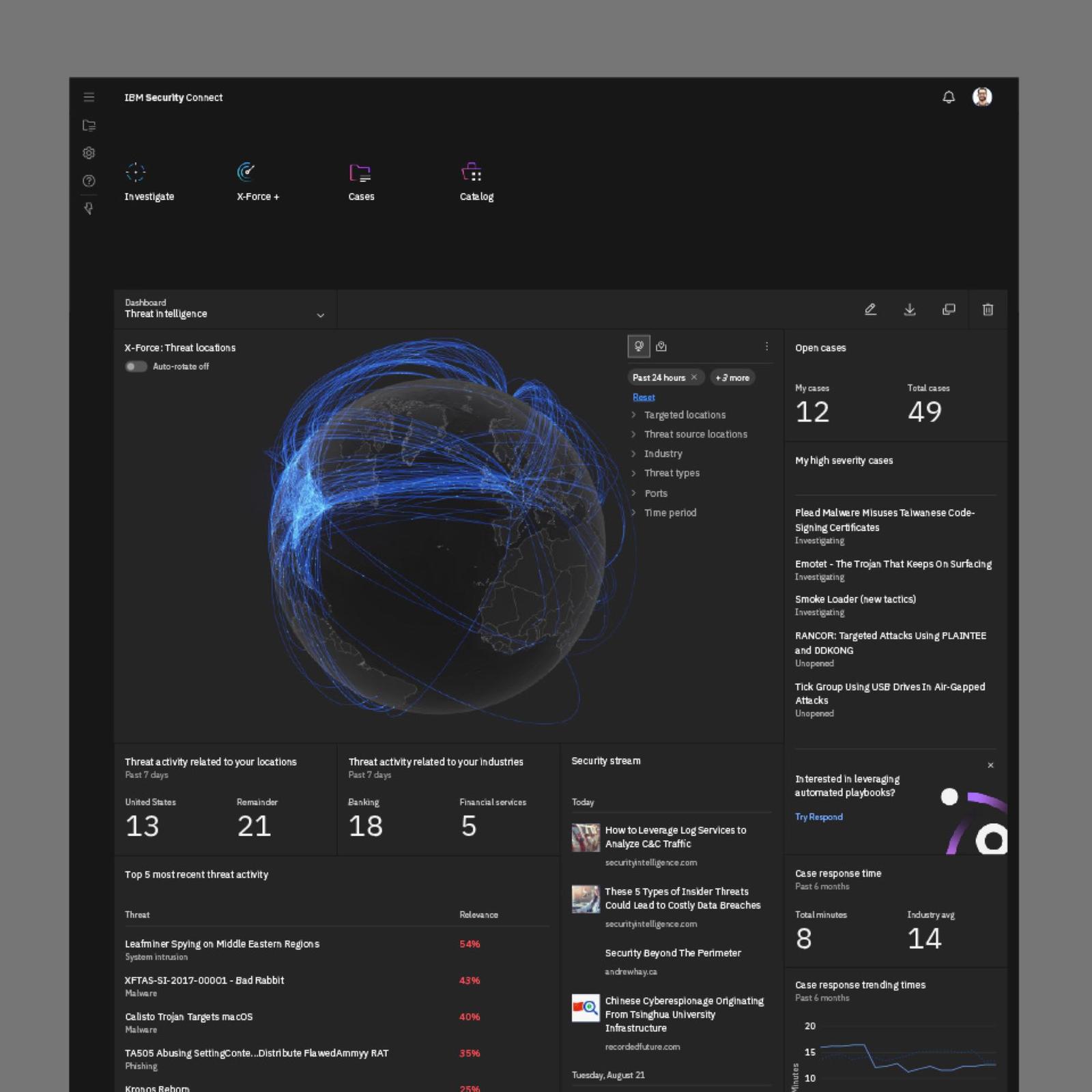
Task: Toggle Auto-rotate switch
Action: (x=136, y=367)
